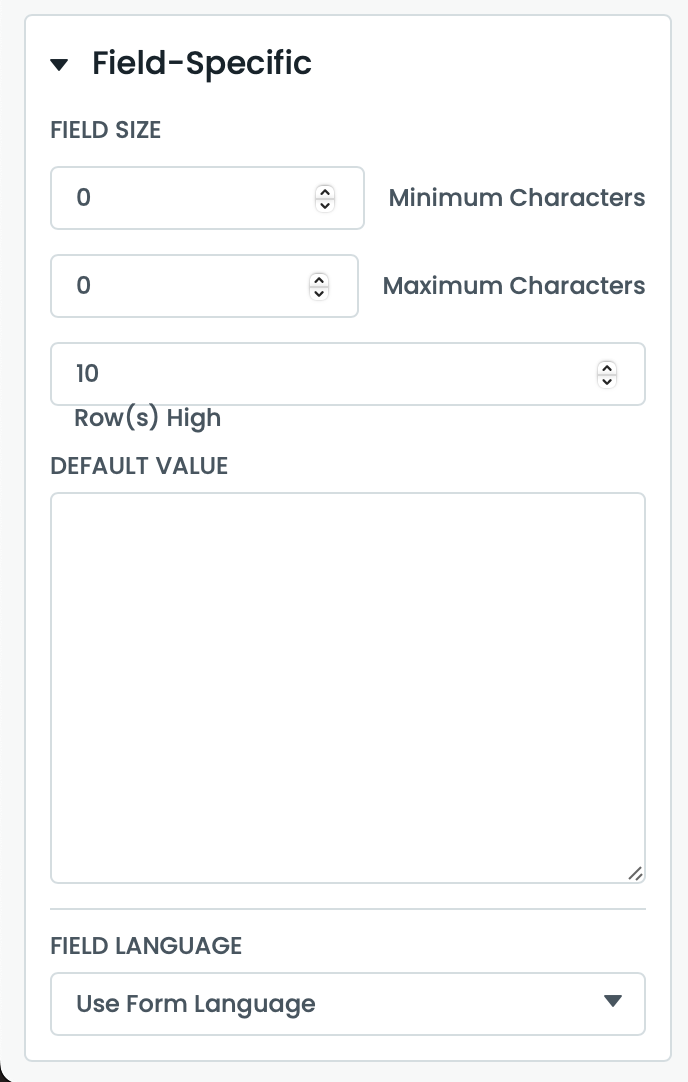Screen dimensions: 688x1082
Task: Click the Field-Specific section heading
Action: pyautogui.click(x=202, y=63)
